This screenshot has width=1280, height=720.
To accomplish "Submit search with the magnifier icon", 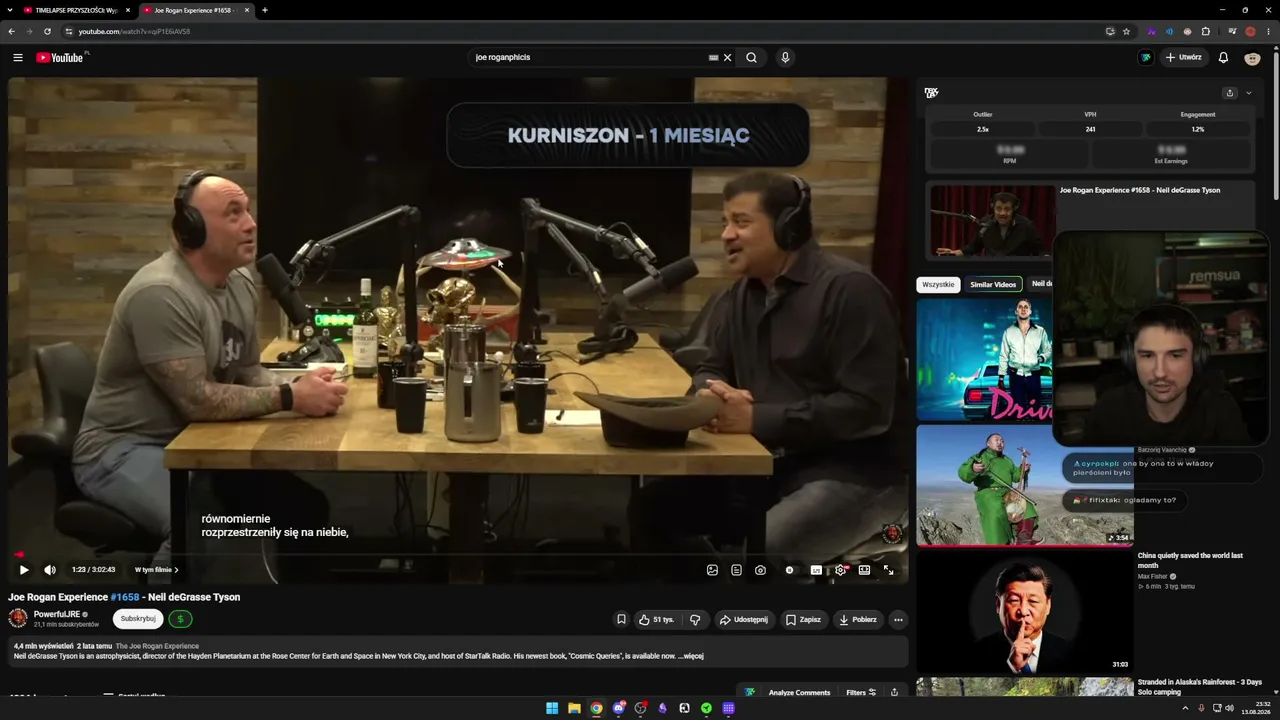I will [752, 58].
